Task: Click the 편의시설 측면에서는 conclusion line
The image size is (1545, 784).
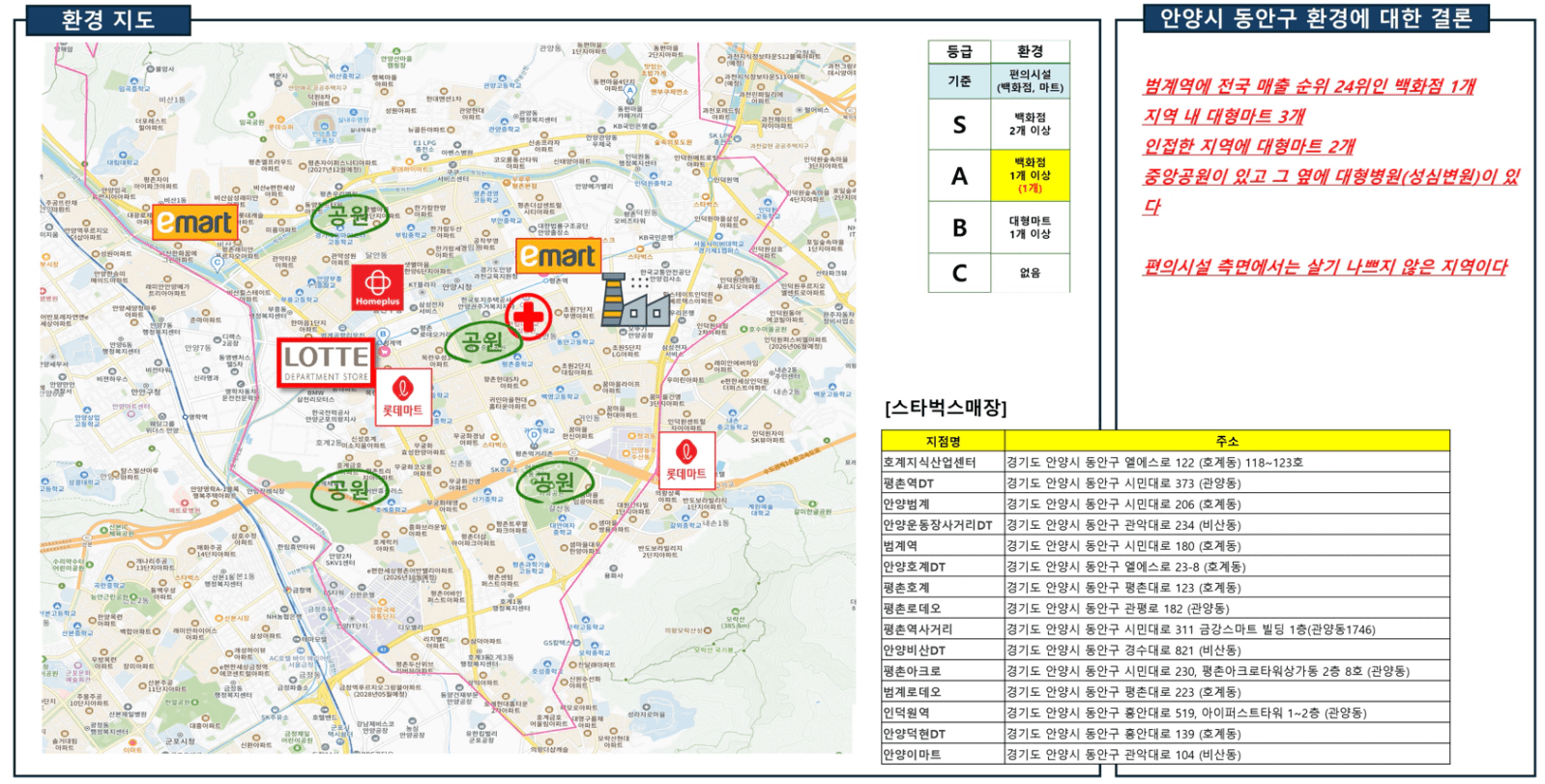Action: 1325,266
